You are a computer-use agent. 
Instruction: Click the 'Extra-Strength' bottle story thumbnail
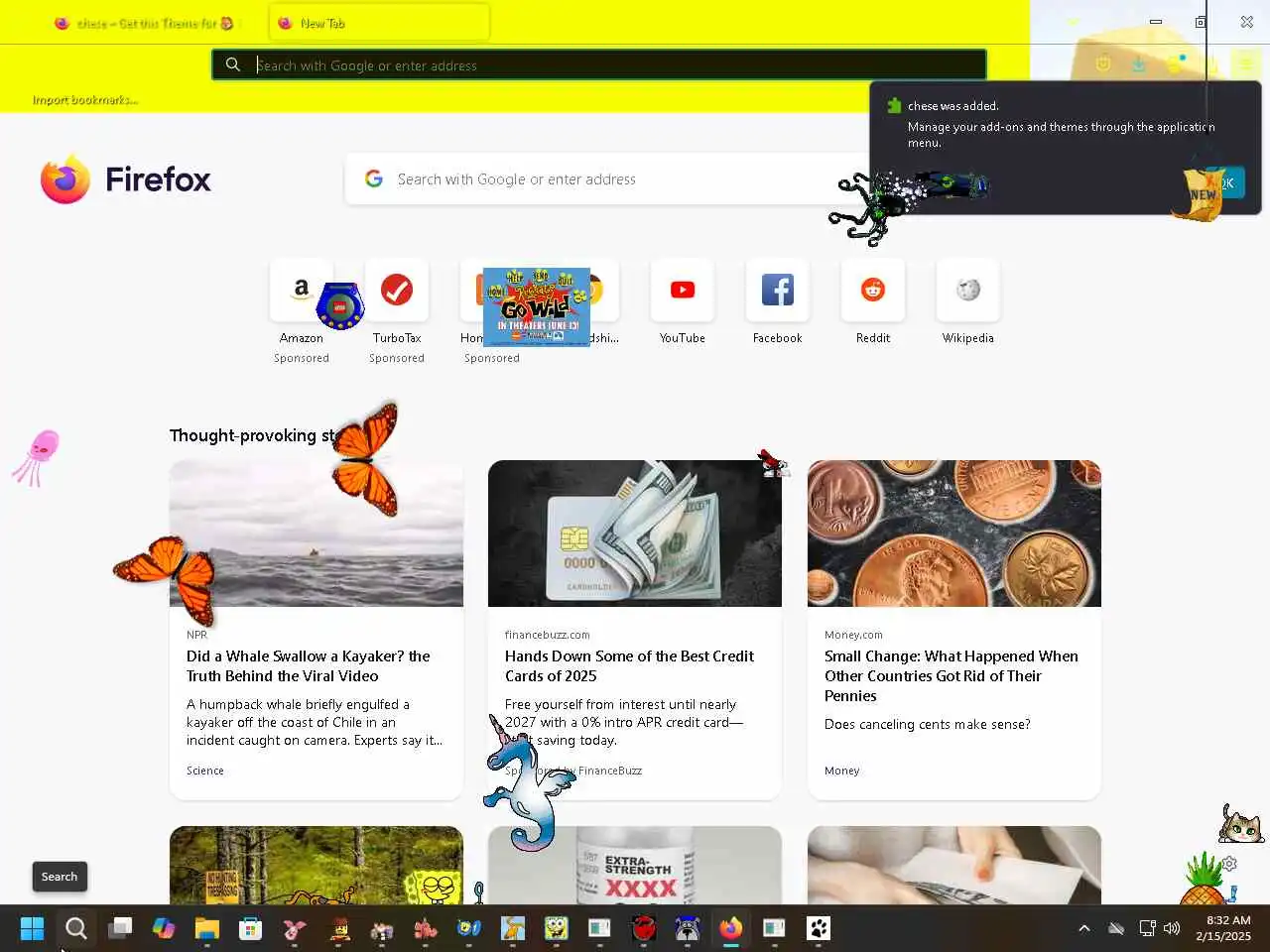635,865
